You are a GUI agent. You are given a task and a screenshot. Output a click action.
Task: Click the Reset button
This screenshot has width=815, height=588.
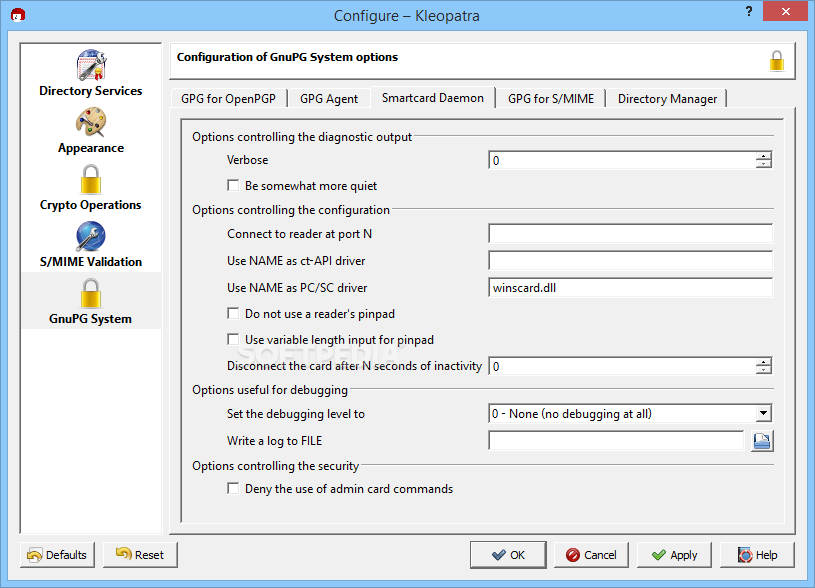coord(140,555)
